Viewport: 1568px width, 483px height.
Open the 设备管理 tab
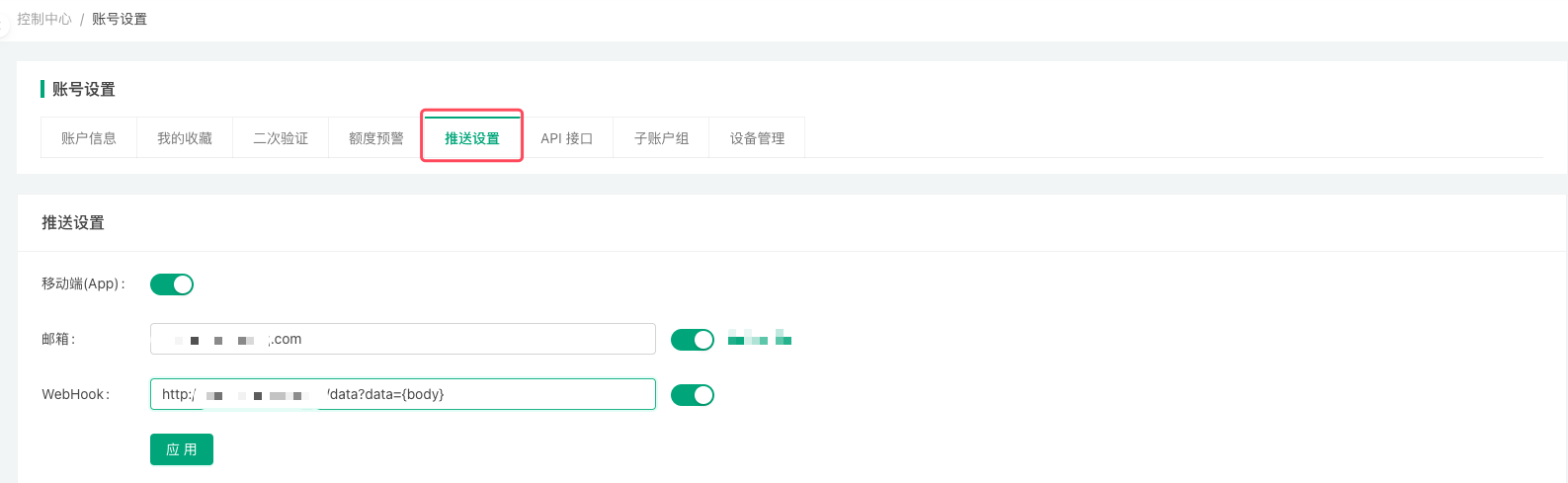click(x=758, y=138)
